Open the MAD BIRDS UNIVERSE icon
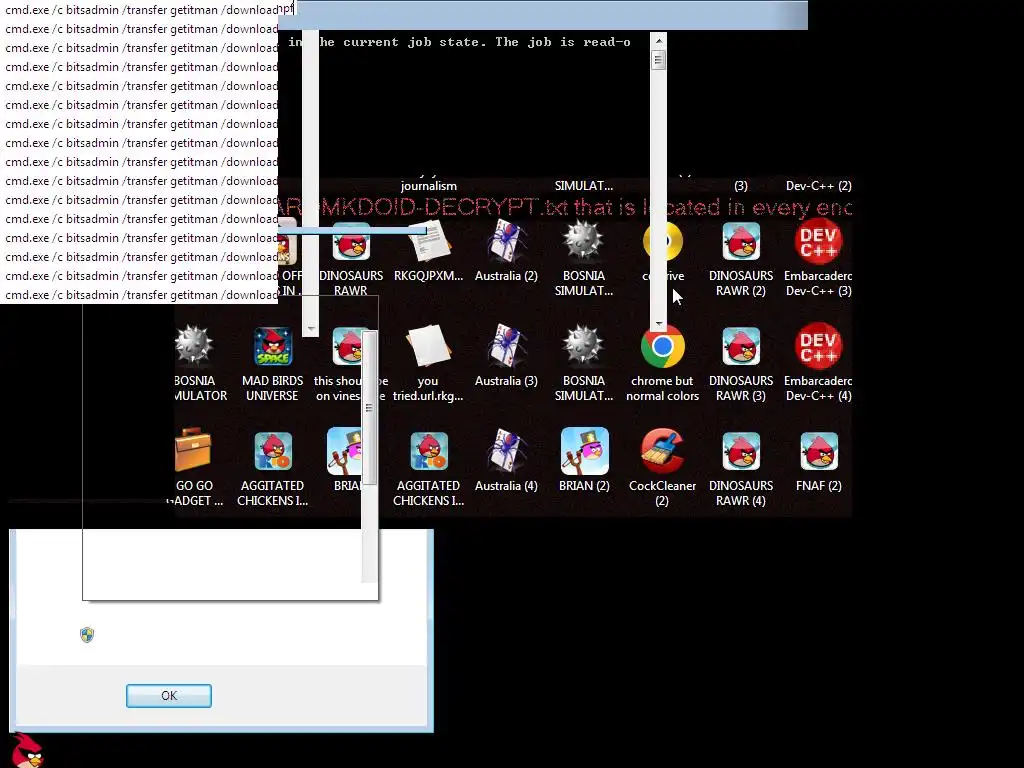 pos(273,346)
